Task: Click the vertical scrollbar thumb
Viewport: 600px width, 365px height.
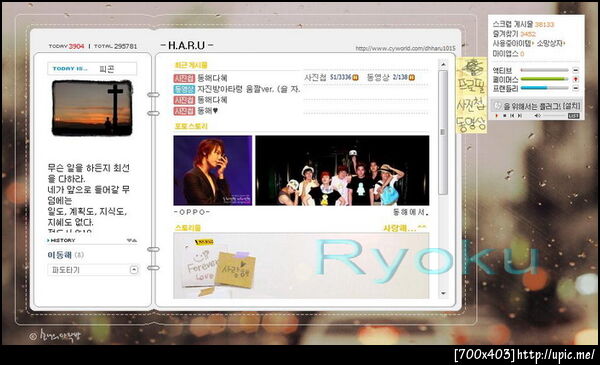Action: 443,132
